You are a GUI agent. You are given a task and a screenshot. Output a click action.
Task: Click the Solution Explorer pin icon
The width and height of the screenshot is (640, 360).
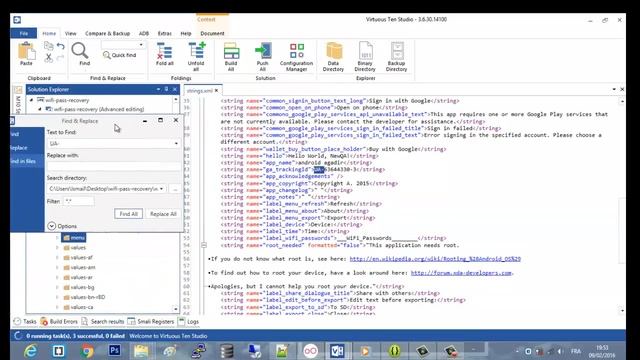167,89
